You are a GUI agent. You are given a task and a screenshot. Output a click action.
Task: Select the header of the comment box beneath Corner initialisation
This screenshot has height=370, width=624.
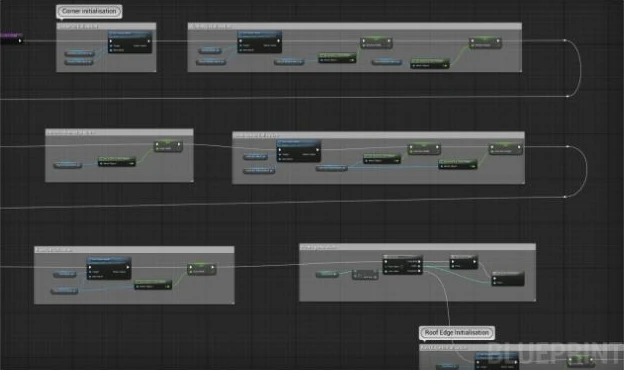pyautogui.click(x=106, y=26)
